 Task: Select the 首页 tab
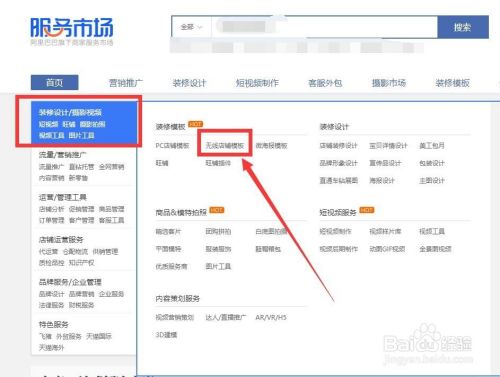55,83
